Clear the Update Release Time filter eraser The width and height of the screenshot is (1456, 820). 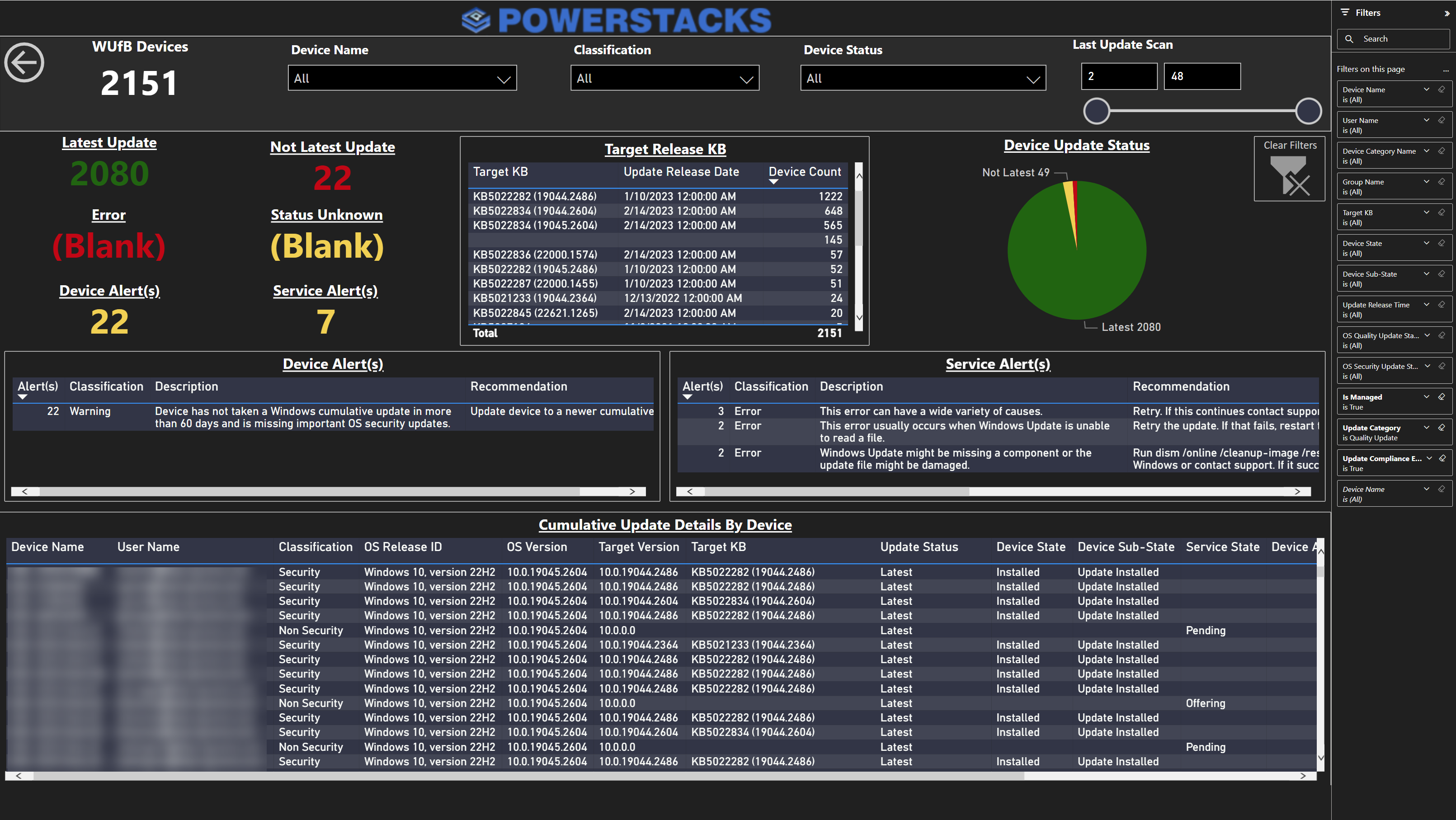pyautogui.click(x=1442, y=305)
